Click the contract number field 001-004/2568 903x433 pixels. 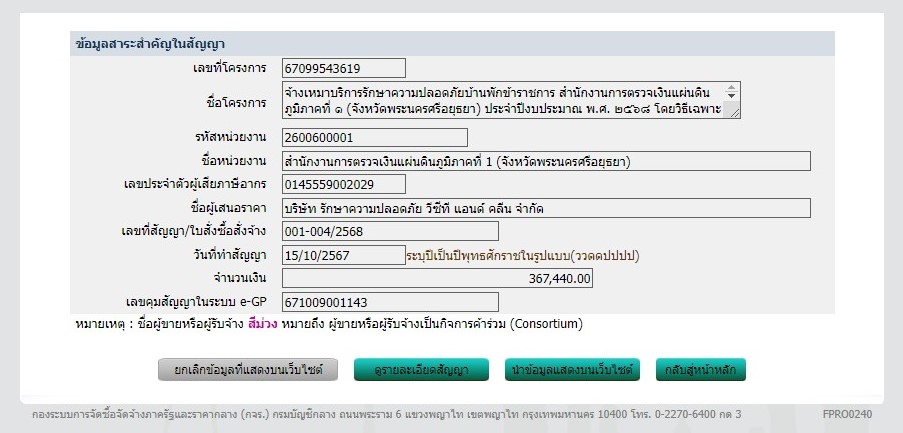point(389,231)
